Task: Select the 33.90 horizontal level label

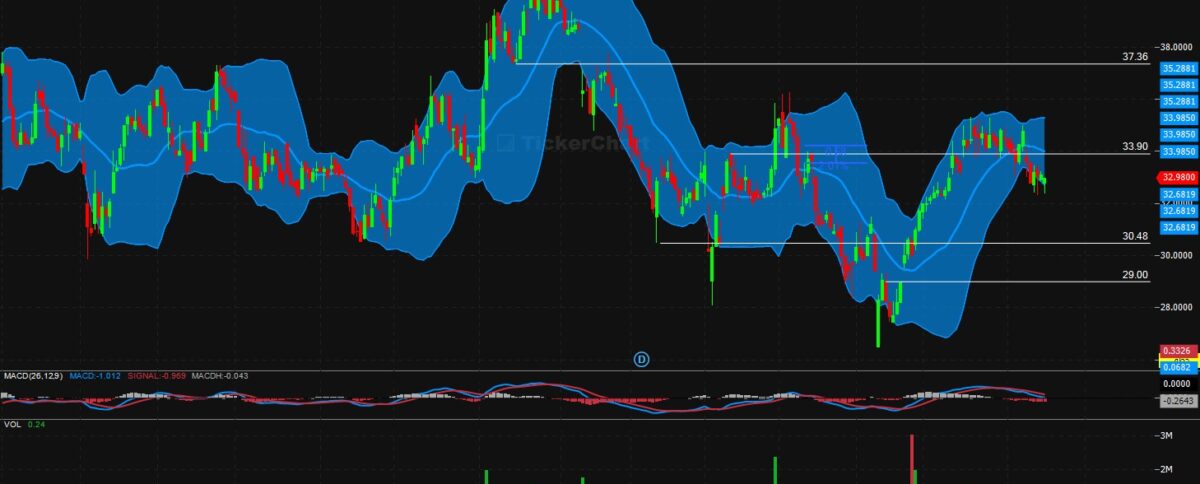Action: pos(1135,148)
